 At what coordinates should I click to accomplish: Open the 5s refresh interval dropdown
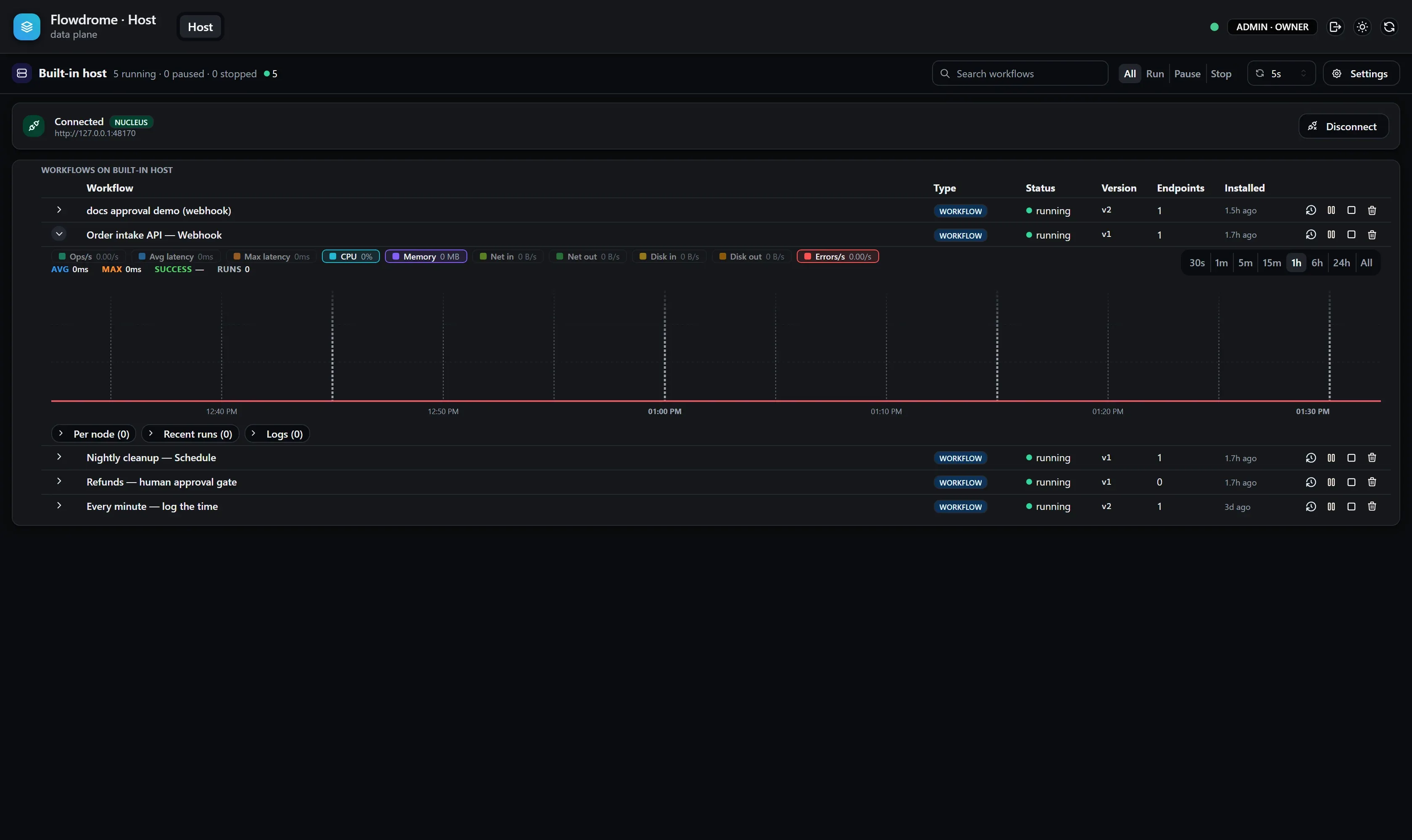1281,73
